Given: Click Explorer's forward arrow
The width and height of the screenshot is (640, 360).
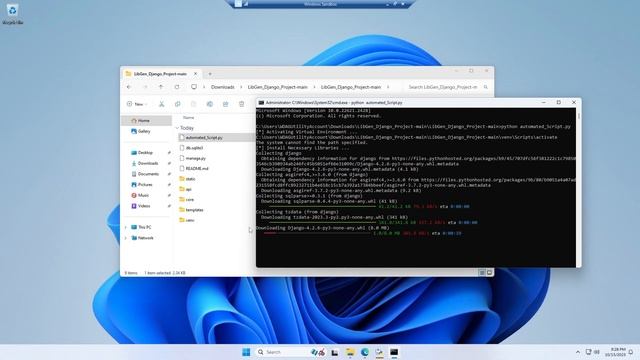Looking at the screenshot, I should (145, 87).
